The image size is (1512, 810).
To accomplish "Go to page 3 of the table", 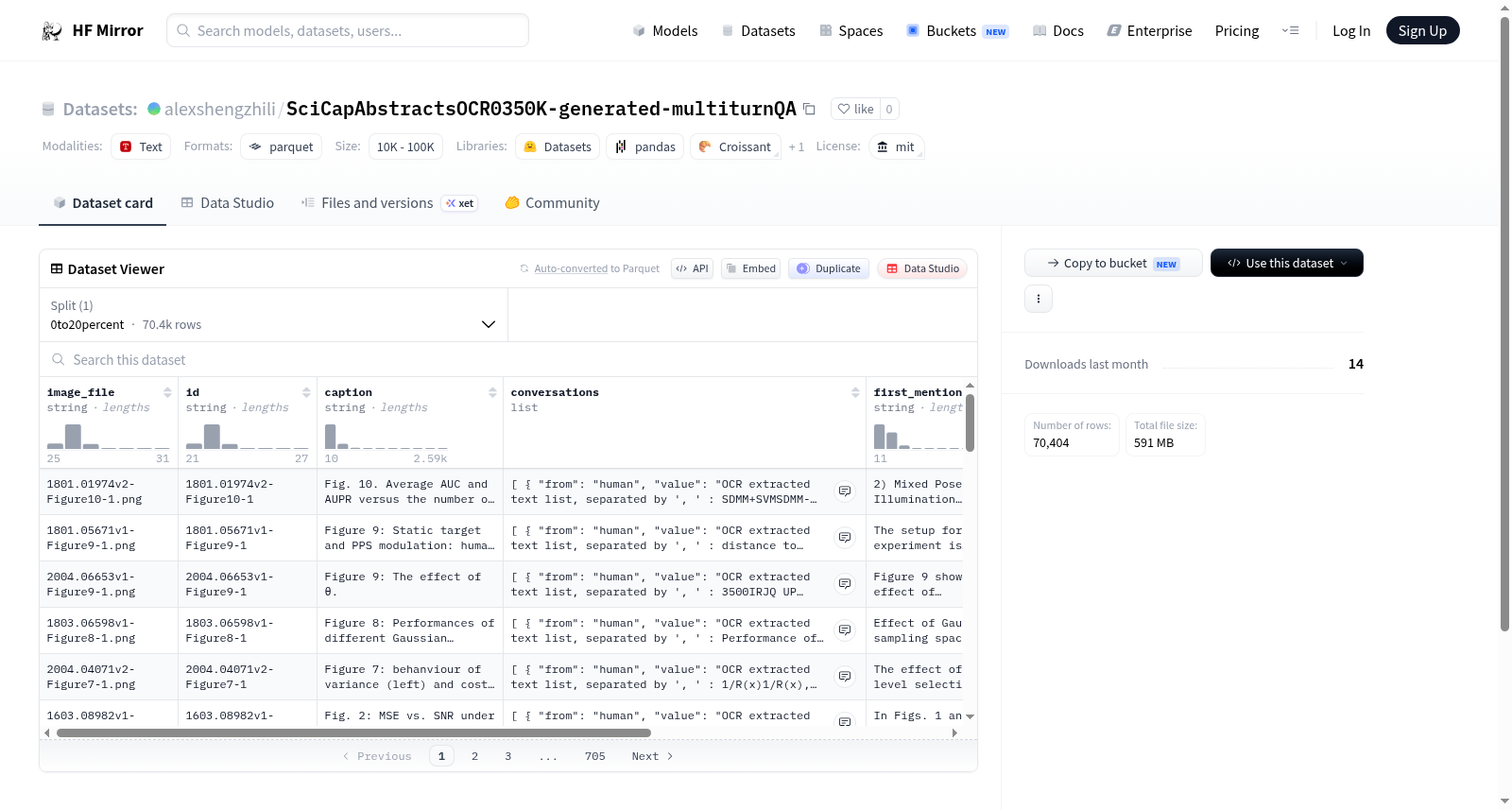I will point(507,756).
